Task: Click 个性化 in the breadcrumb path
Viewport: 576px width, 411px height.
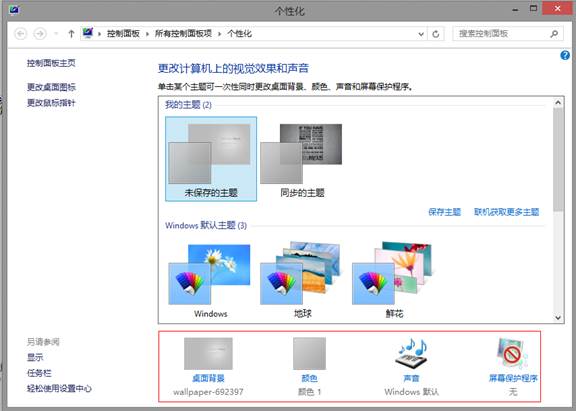Action: pyautogui.click(x=240, y=34)
